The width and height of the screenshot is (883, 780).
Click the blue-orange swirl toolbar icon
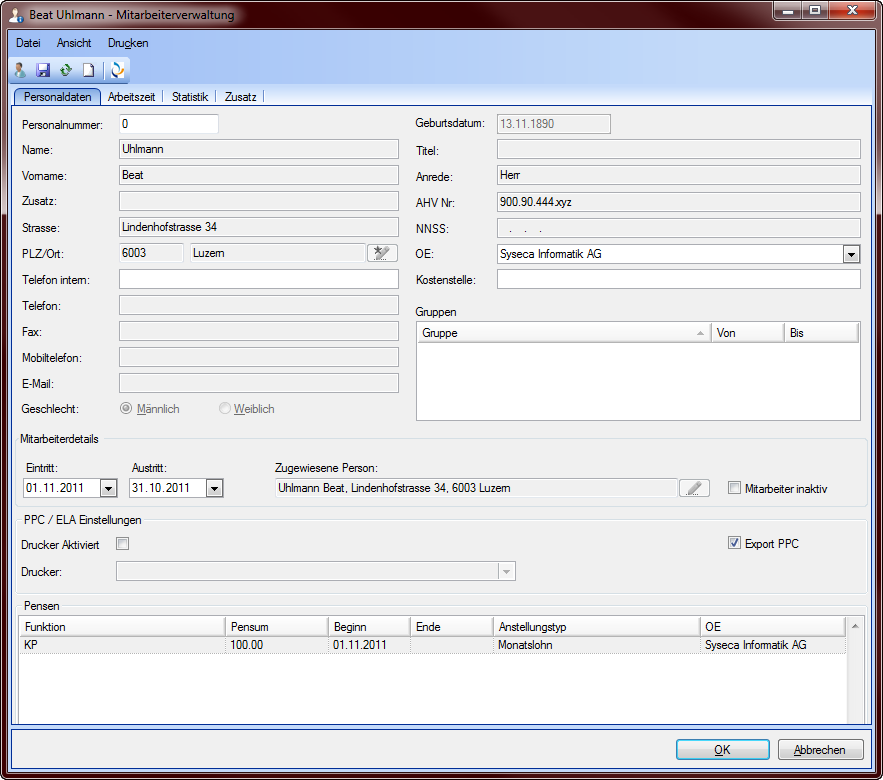(x=118, y=70)
